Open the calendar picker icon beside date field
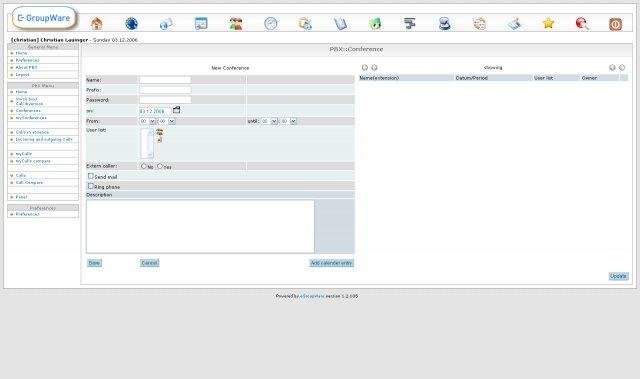Viewport: 640px width, 379px height. click(176, 110)
